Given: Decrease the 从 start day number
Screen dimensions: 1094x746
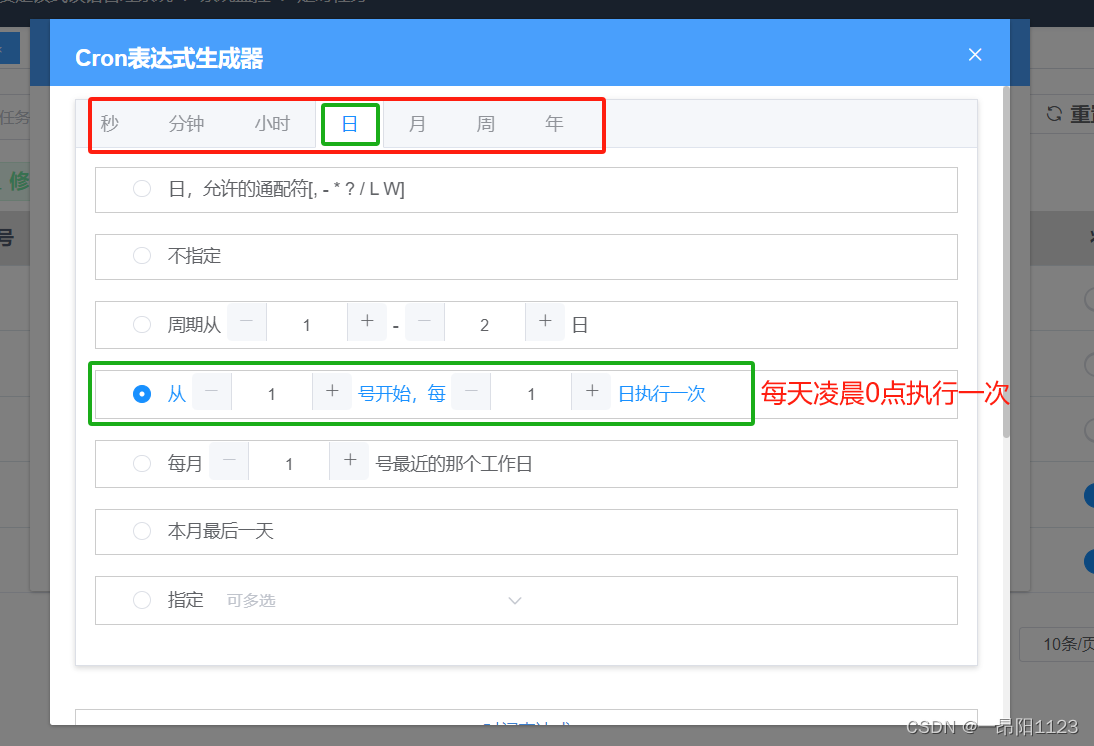Looking at the screenshot, I should (211, 391).
